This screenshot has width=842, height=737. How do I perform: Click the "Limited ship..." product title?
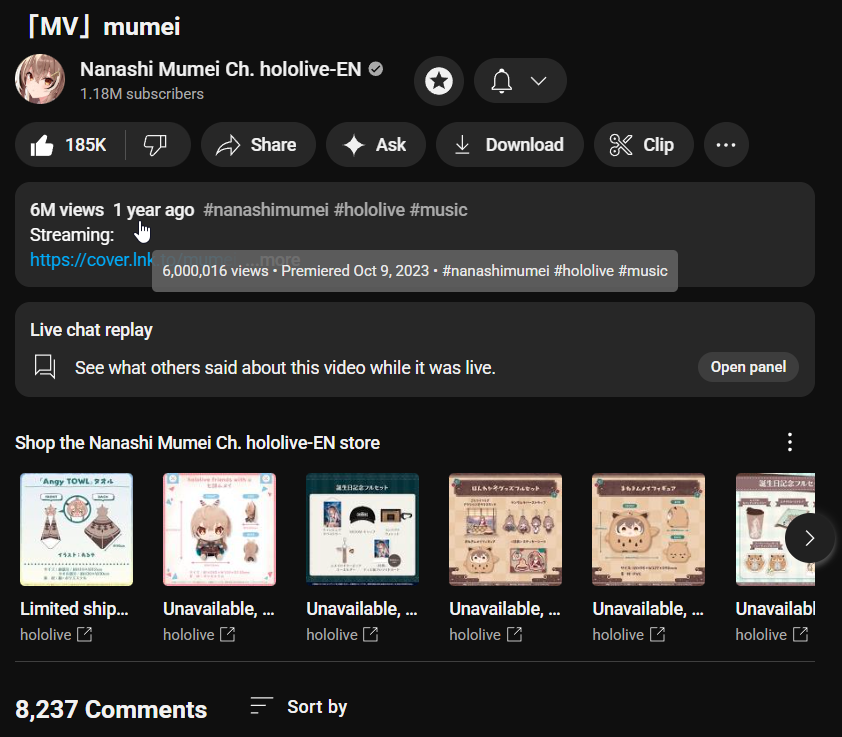click(74, 609)
